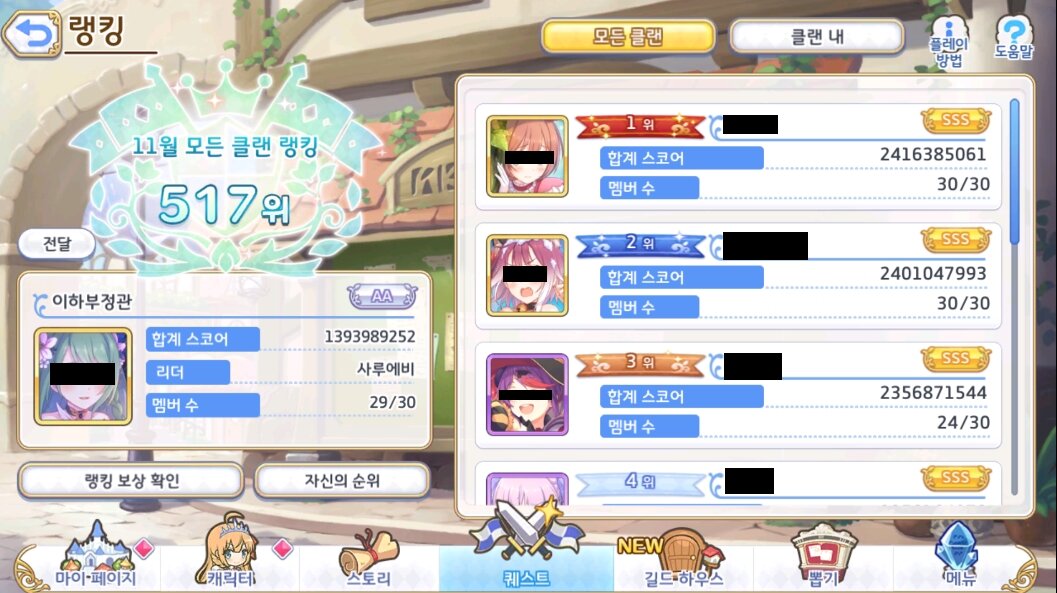
Task: Open the 플레이 방법 guide icon
Action: pyautogui.click(x=948, y=42)
